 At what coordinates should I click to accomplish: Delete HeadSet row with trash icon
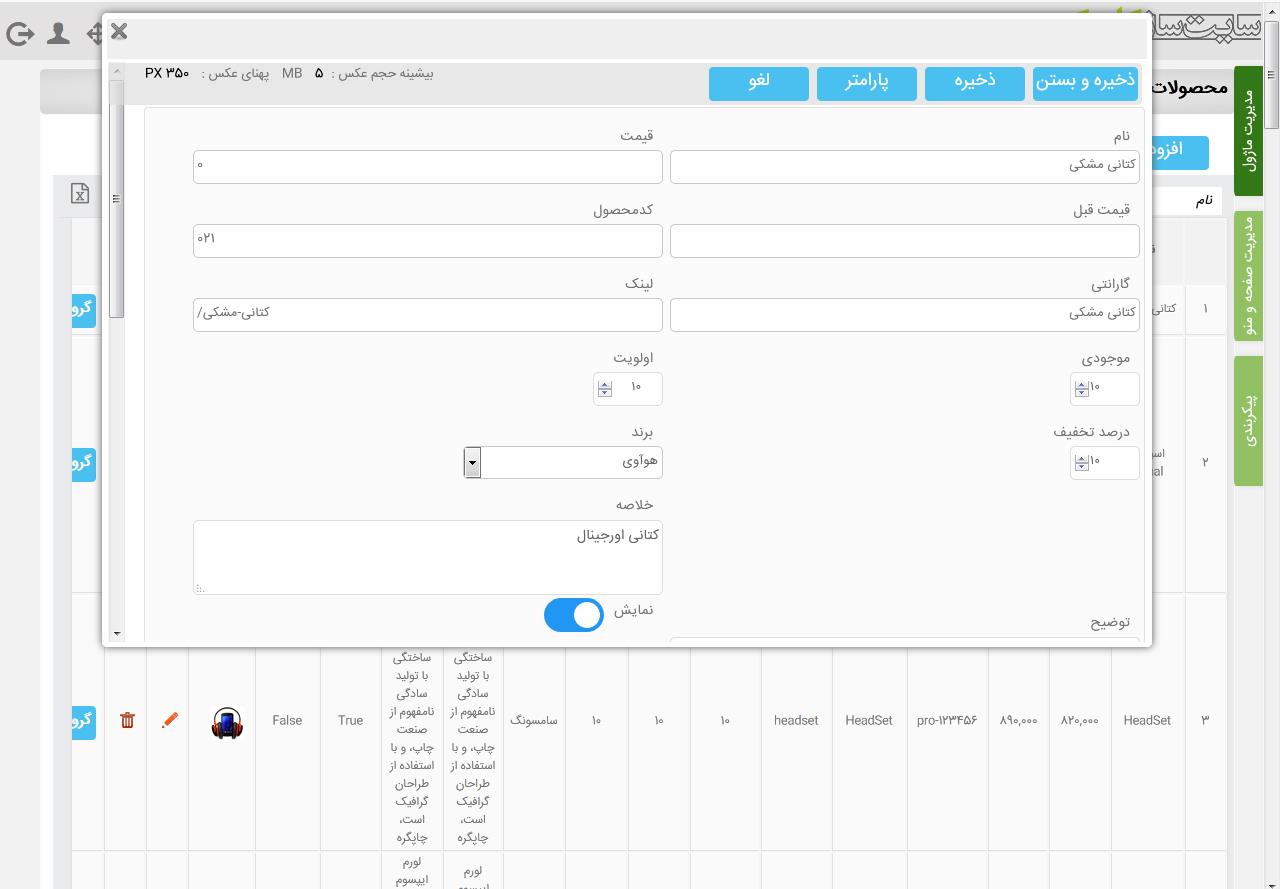pos(127,720)
